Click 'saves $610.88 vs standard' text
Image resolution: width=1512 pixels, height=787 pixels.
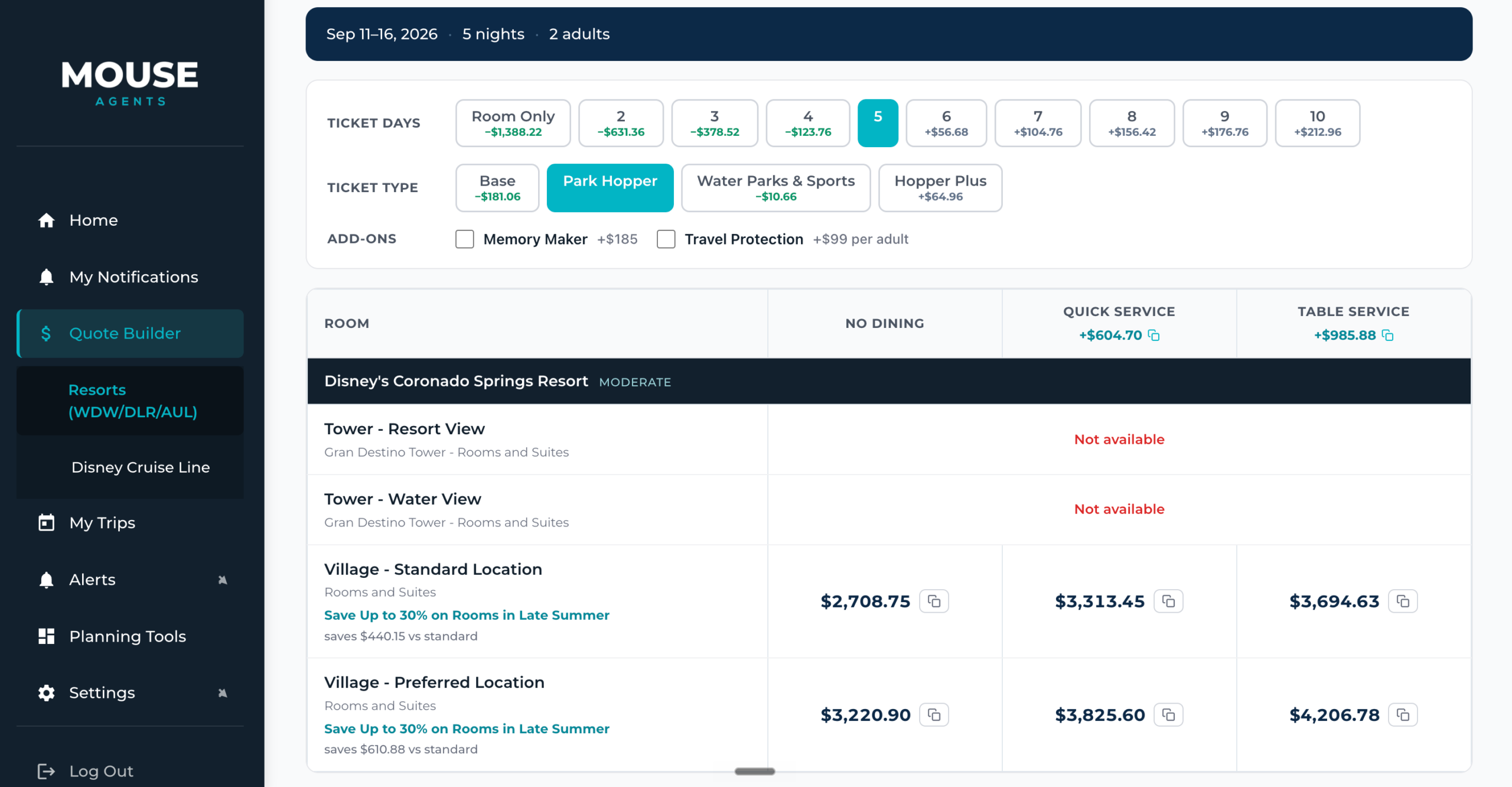pos(401,749)
